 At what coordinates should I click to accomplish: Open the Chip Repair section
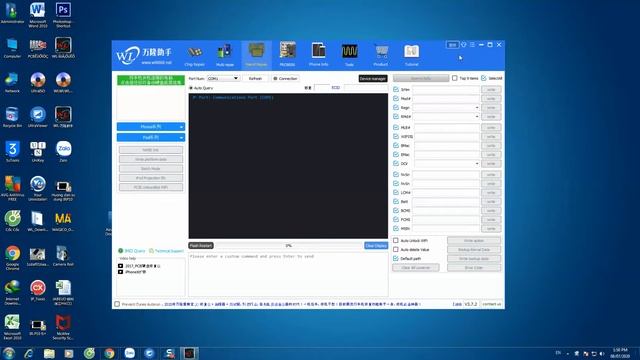(195, 55)
